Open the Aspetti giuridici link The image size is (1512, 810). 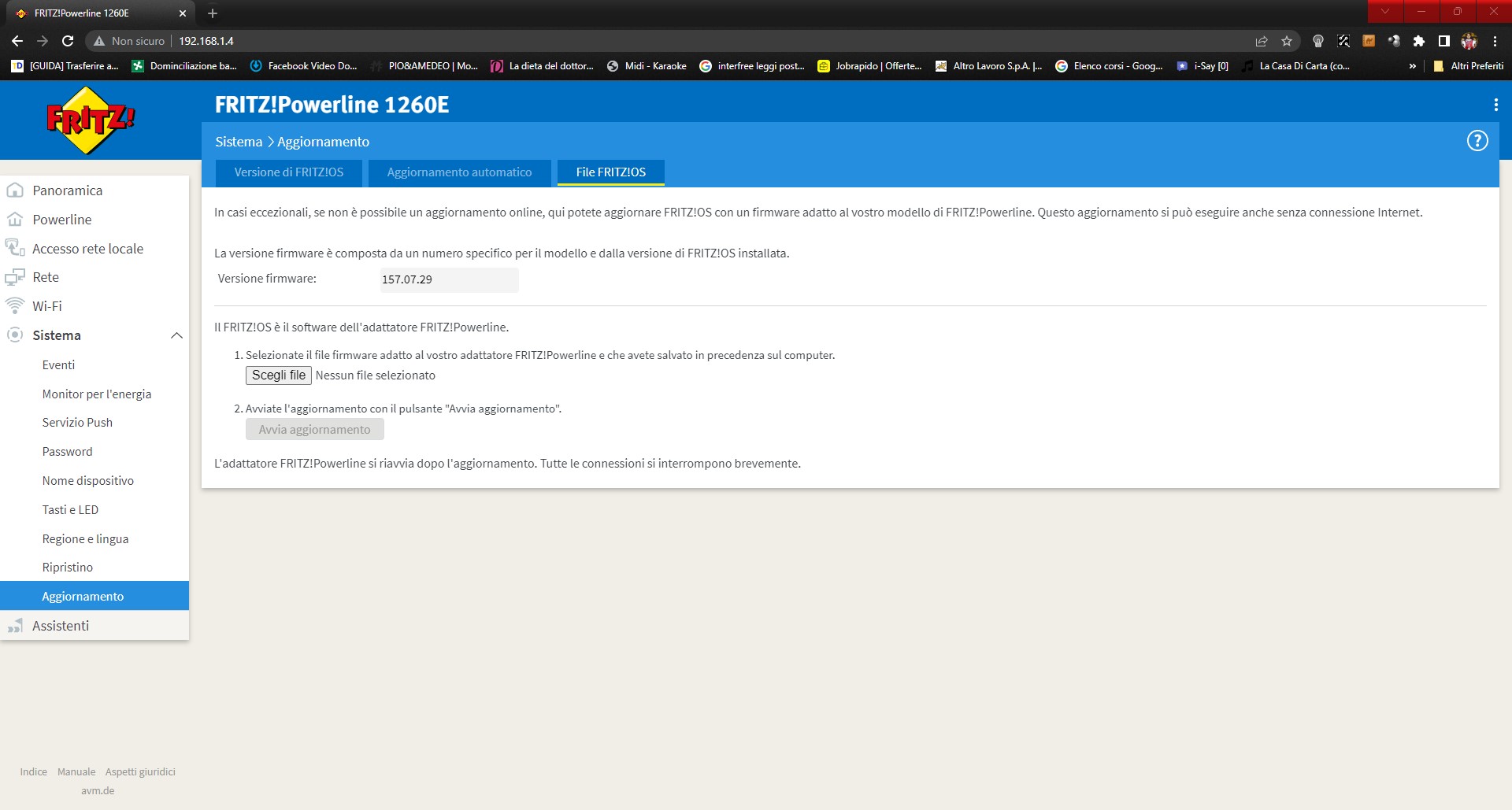(140, 772)
